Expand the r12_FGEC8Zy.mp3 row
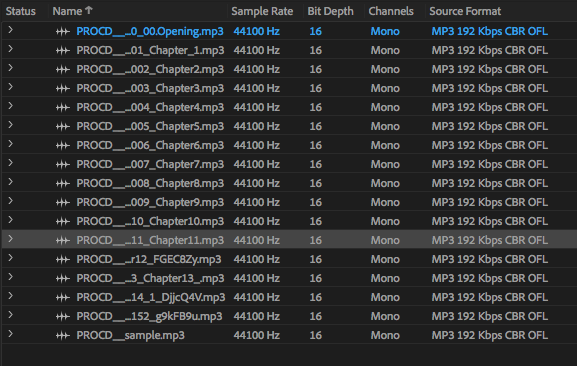 point(10,258)
